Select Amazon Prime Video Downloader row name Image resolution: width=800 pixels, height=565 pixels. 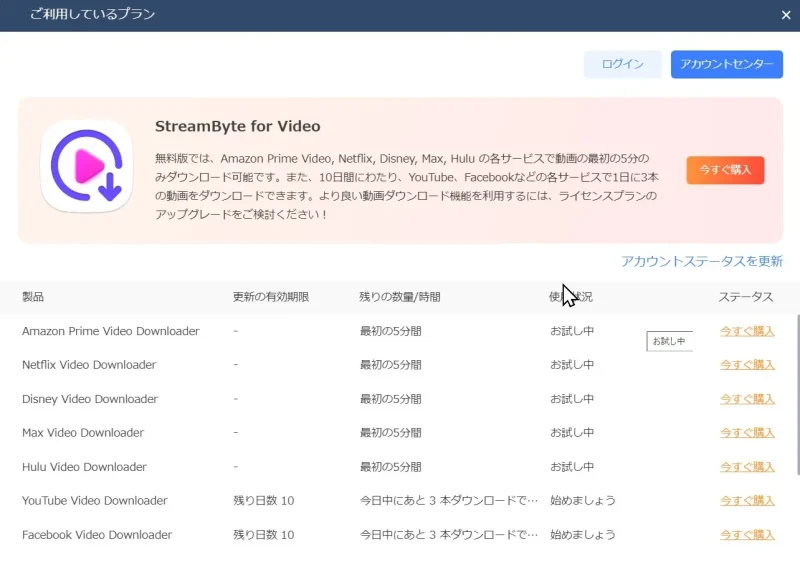tap(111, 331)
